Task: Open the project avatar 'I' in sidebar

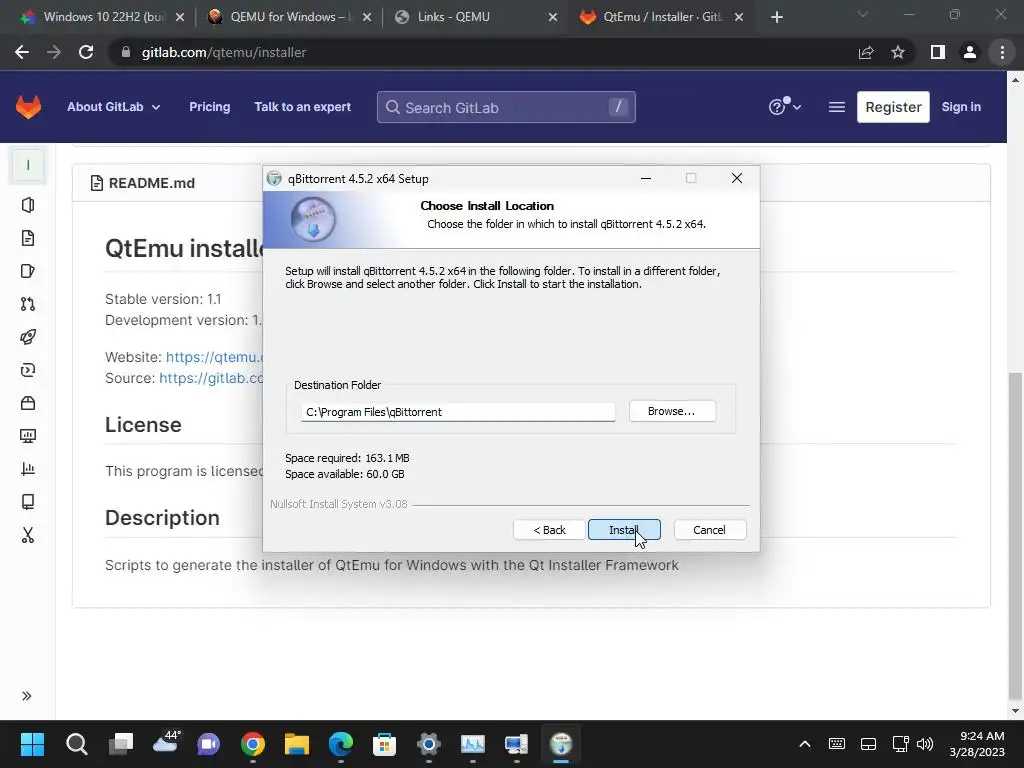Action: pos(27,165)
